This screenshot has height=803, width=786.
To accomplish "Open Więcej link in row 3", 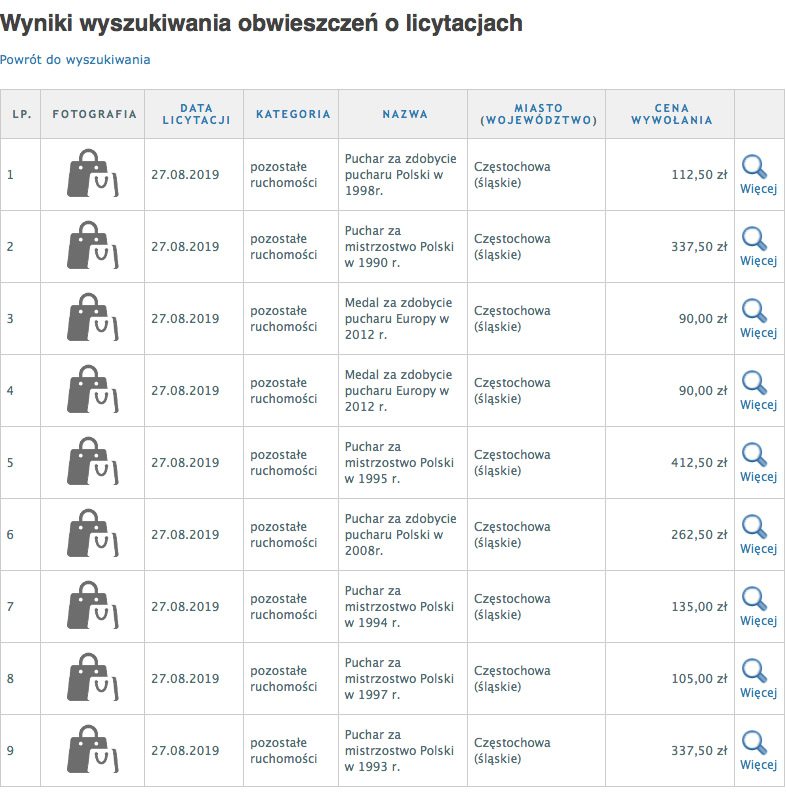I will 758,332.
